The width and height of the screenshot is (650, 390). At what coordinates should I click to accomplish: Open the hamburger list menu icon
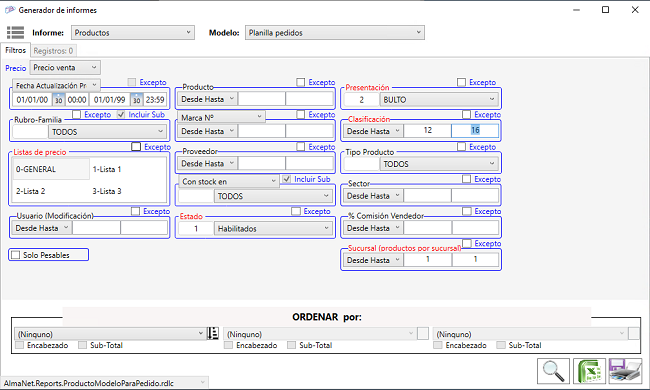pos(15,32)
